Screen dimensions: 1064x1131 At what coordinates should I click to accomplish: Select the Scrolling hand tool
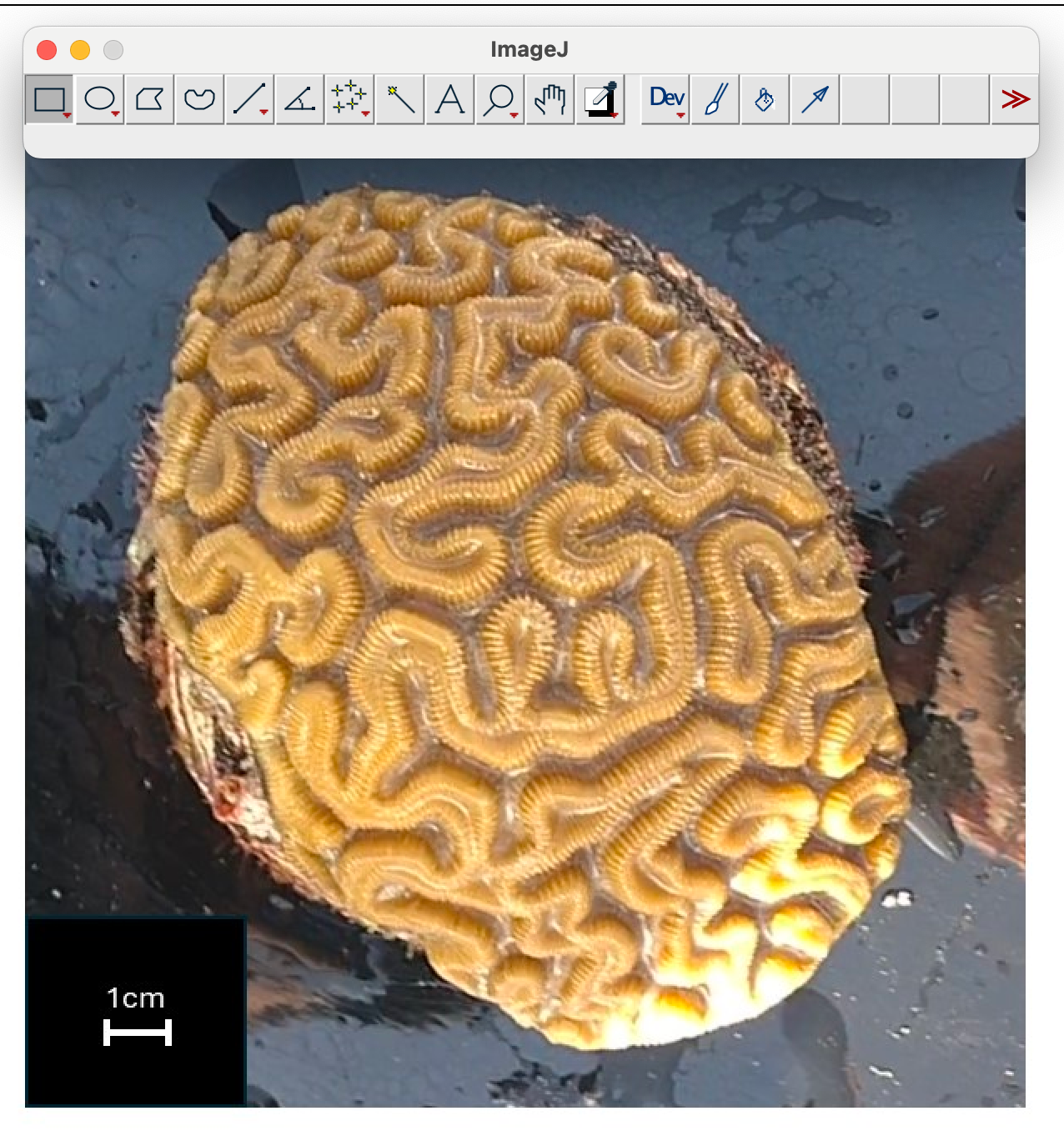(x=549, y=98)
